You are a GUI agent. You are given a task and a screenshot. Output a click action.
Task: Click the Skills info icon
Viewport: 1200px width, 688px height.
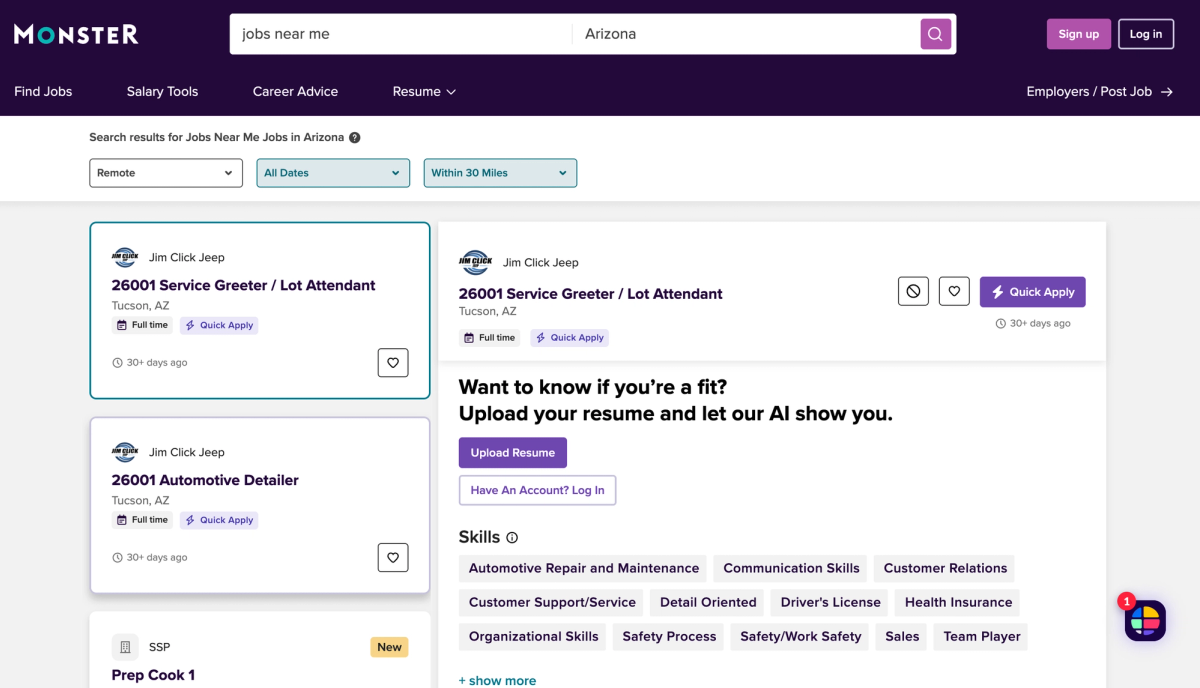click(x=512, y=538)
